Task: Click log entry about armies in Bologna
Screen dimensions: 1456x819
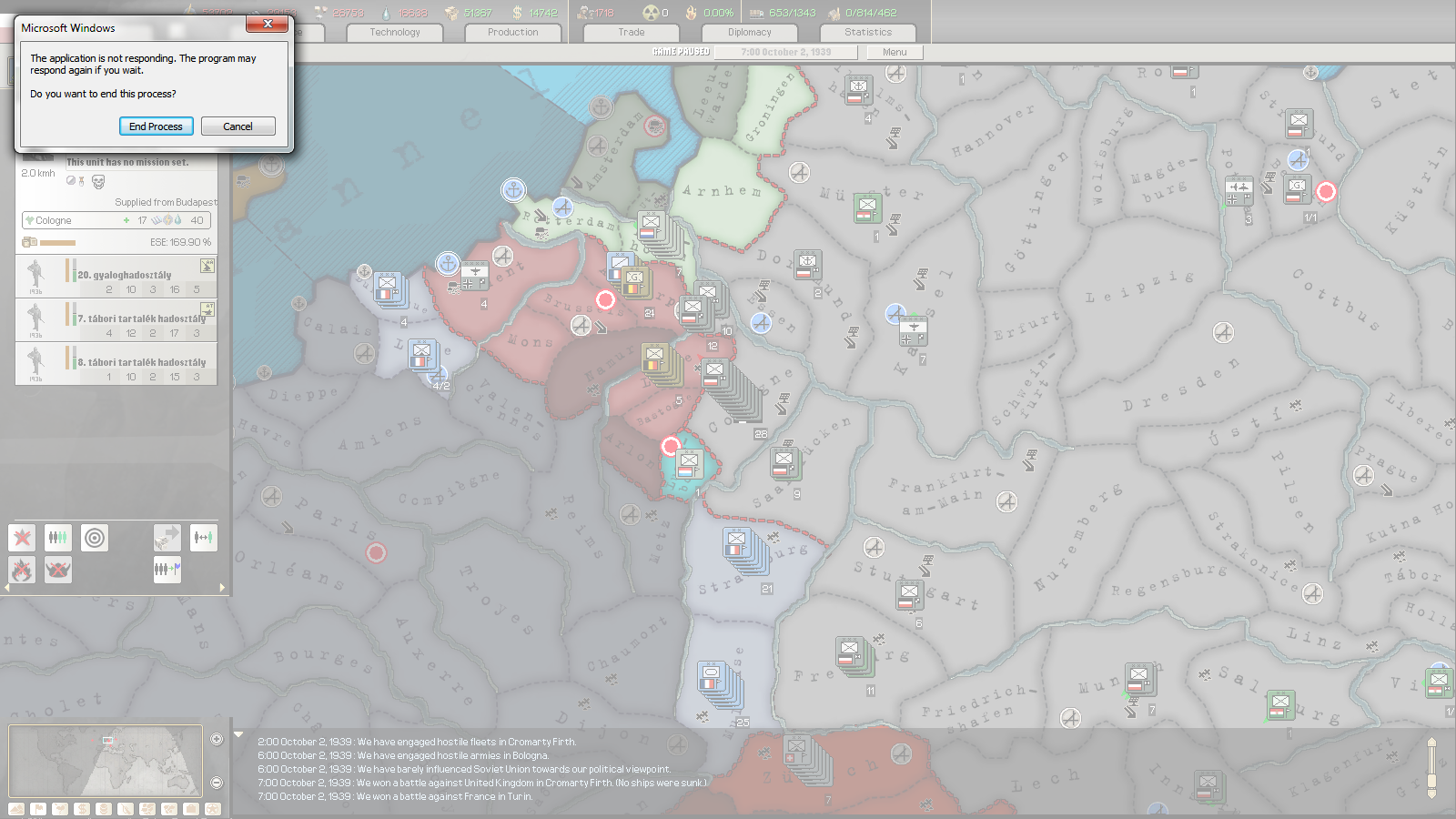Action: [403, 755]
